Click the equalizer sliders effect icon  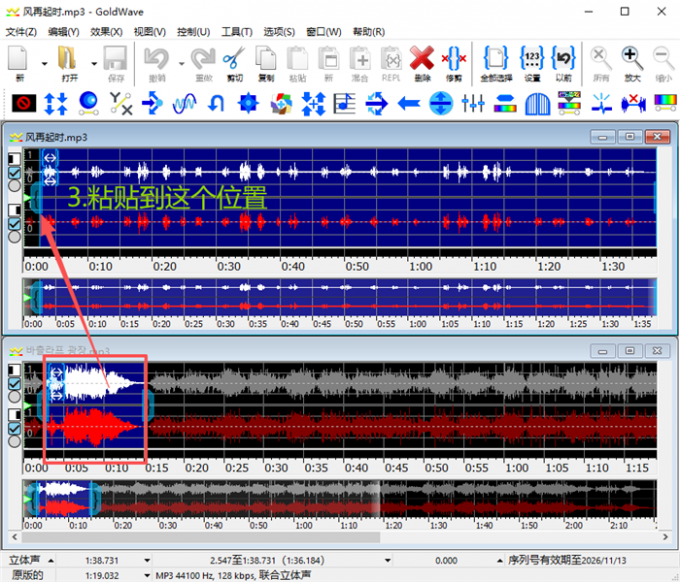click(x=473, y=103)
